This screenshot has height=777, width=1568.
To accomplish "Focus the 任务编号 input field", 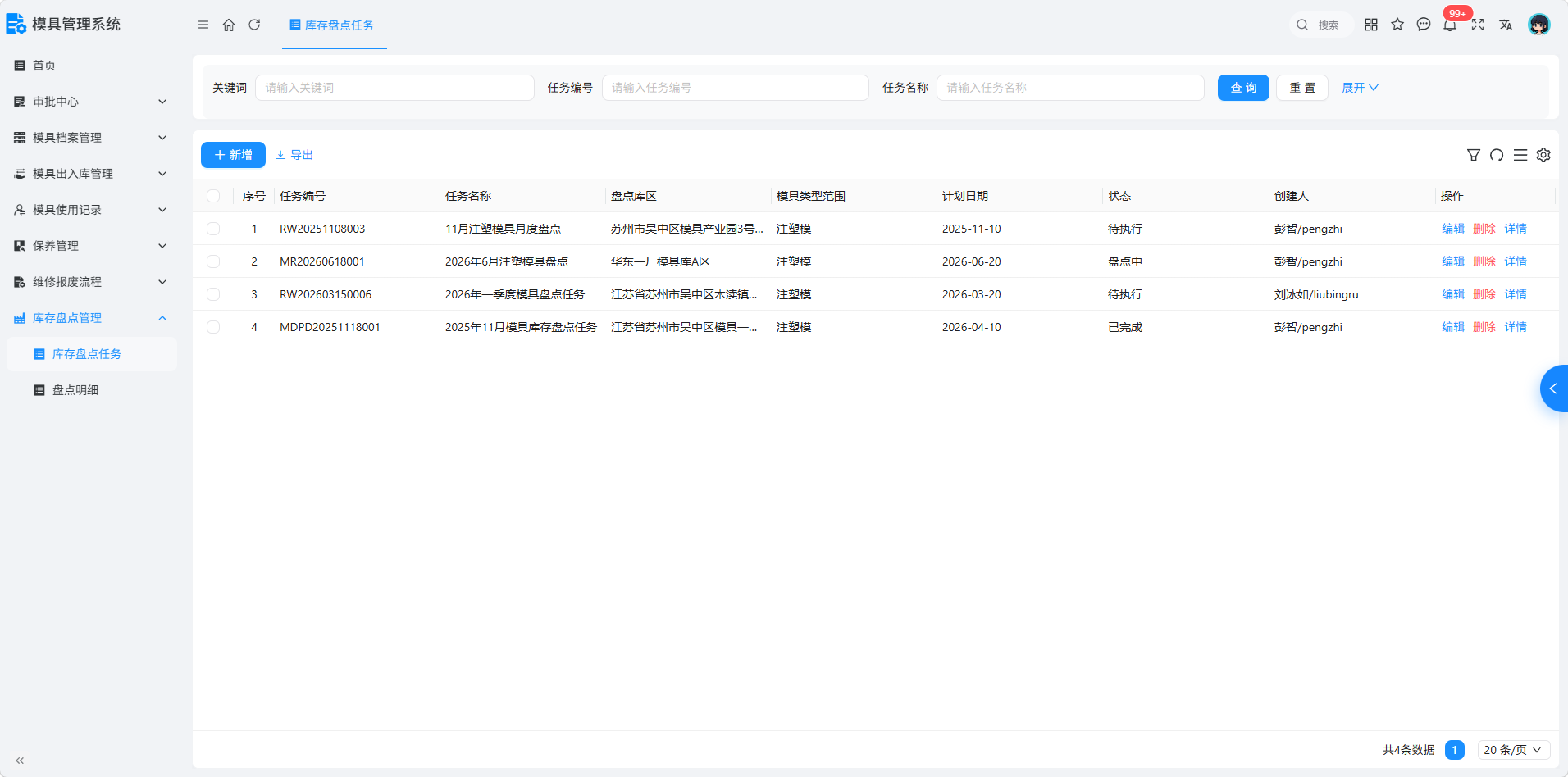I will tap(736, 88).
